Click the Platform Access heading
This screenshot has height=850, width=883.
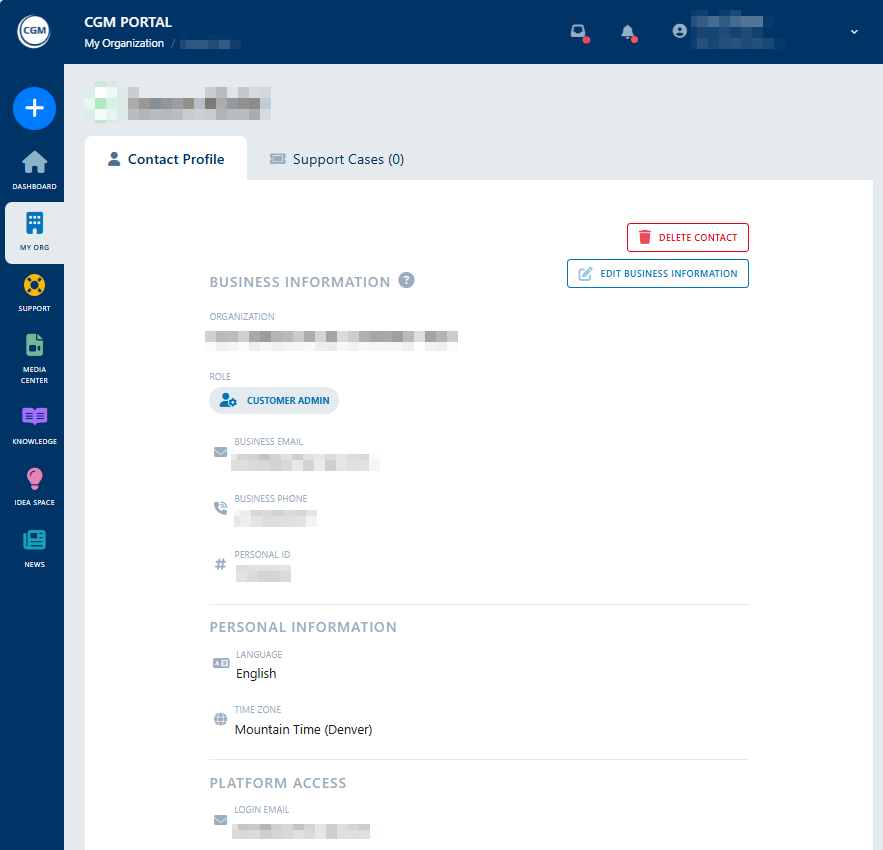coord(278,783)
